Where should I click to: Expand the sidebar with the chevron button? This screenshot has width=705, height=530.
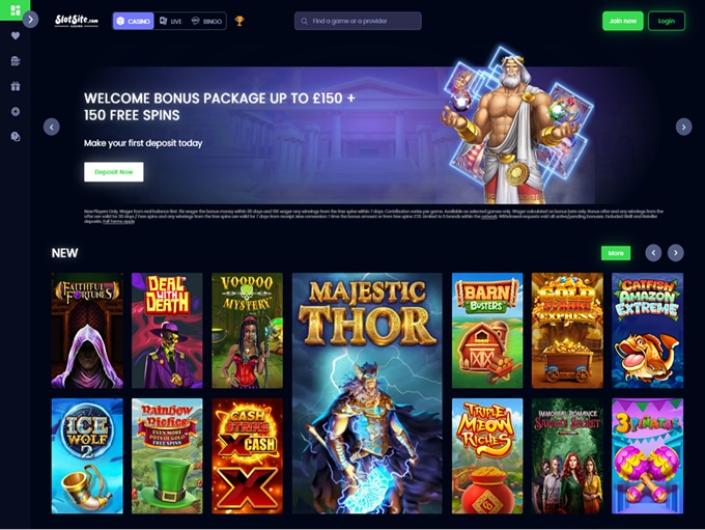(x=31, y=20)
